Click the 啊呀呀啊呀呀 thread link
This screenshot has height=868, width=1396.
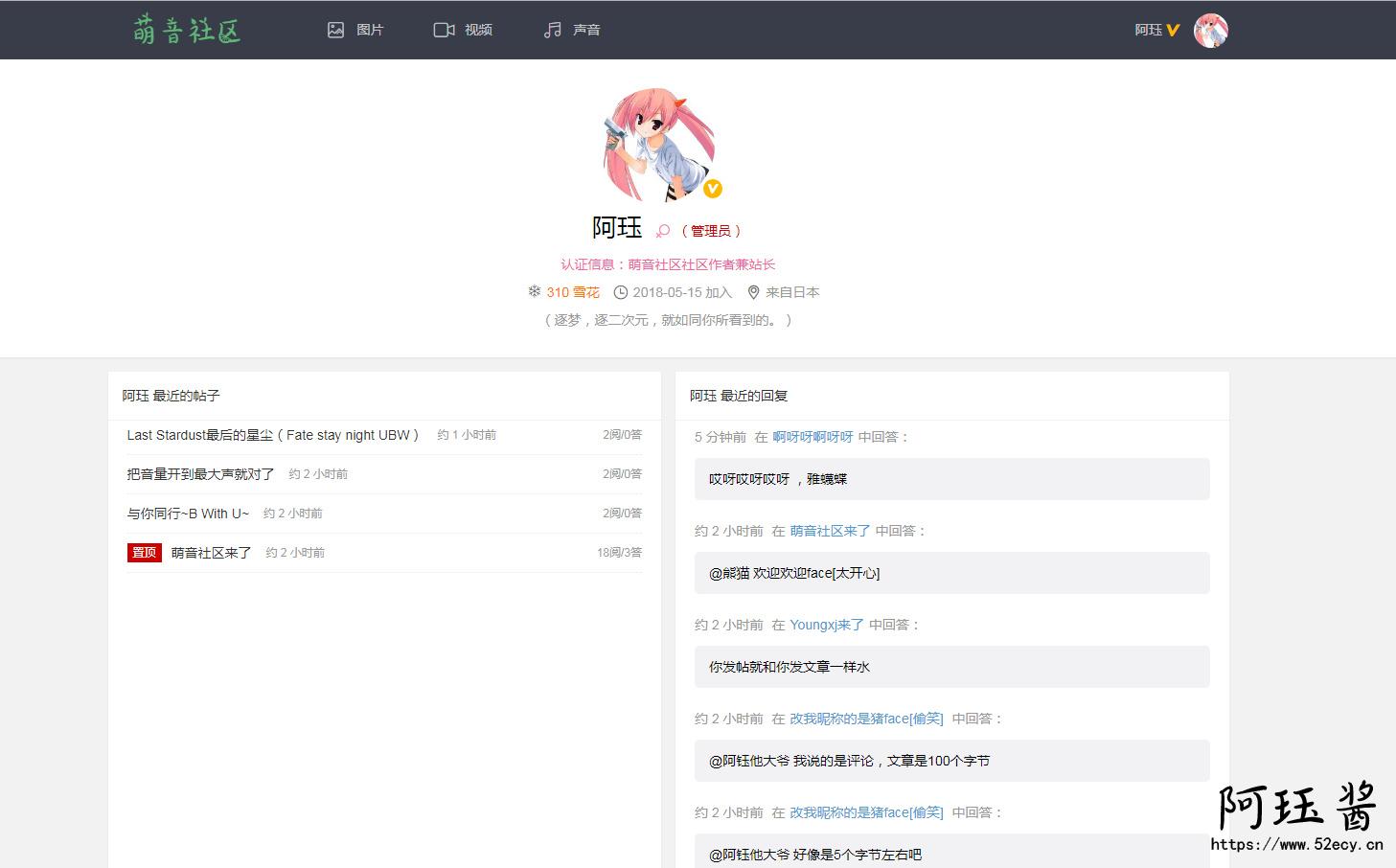[x=812, y=437]
